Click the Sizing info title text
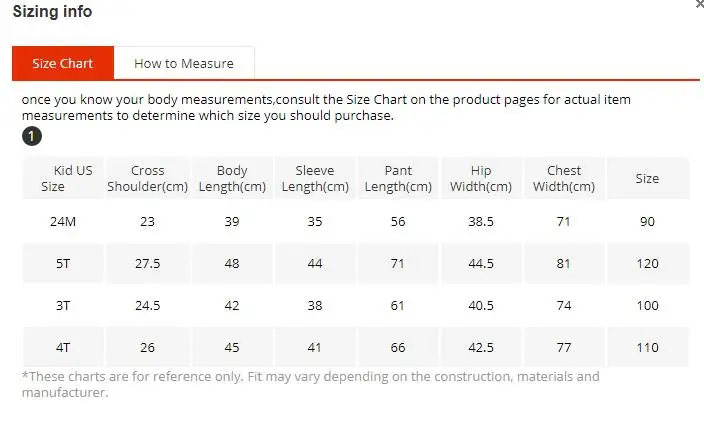The width and height of the screenshot is (704, 421). [x=53, y=11]
